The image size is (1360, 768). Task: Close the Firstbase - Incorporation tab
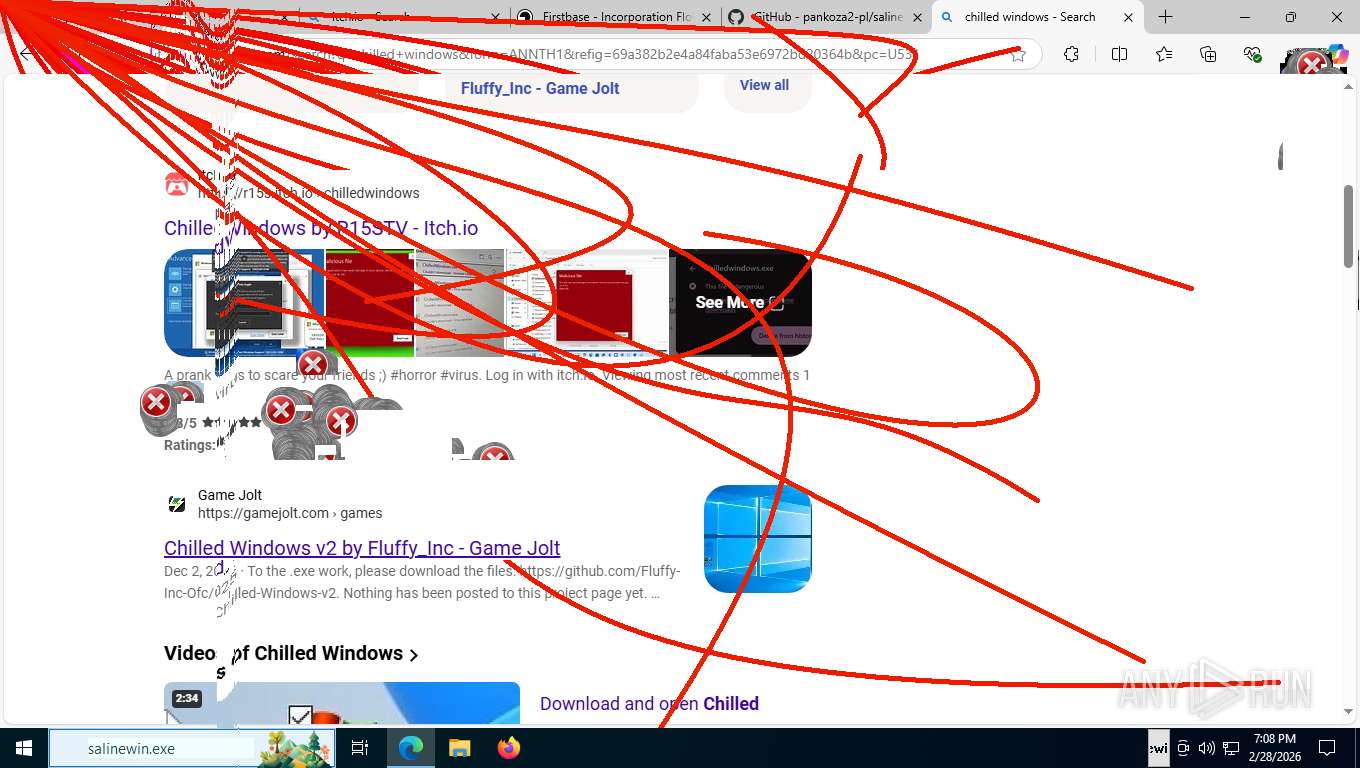[706, 17]
